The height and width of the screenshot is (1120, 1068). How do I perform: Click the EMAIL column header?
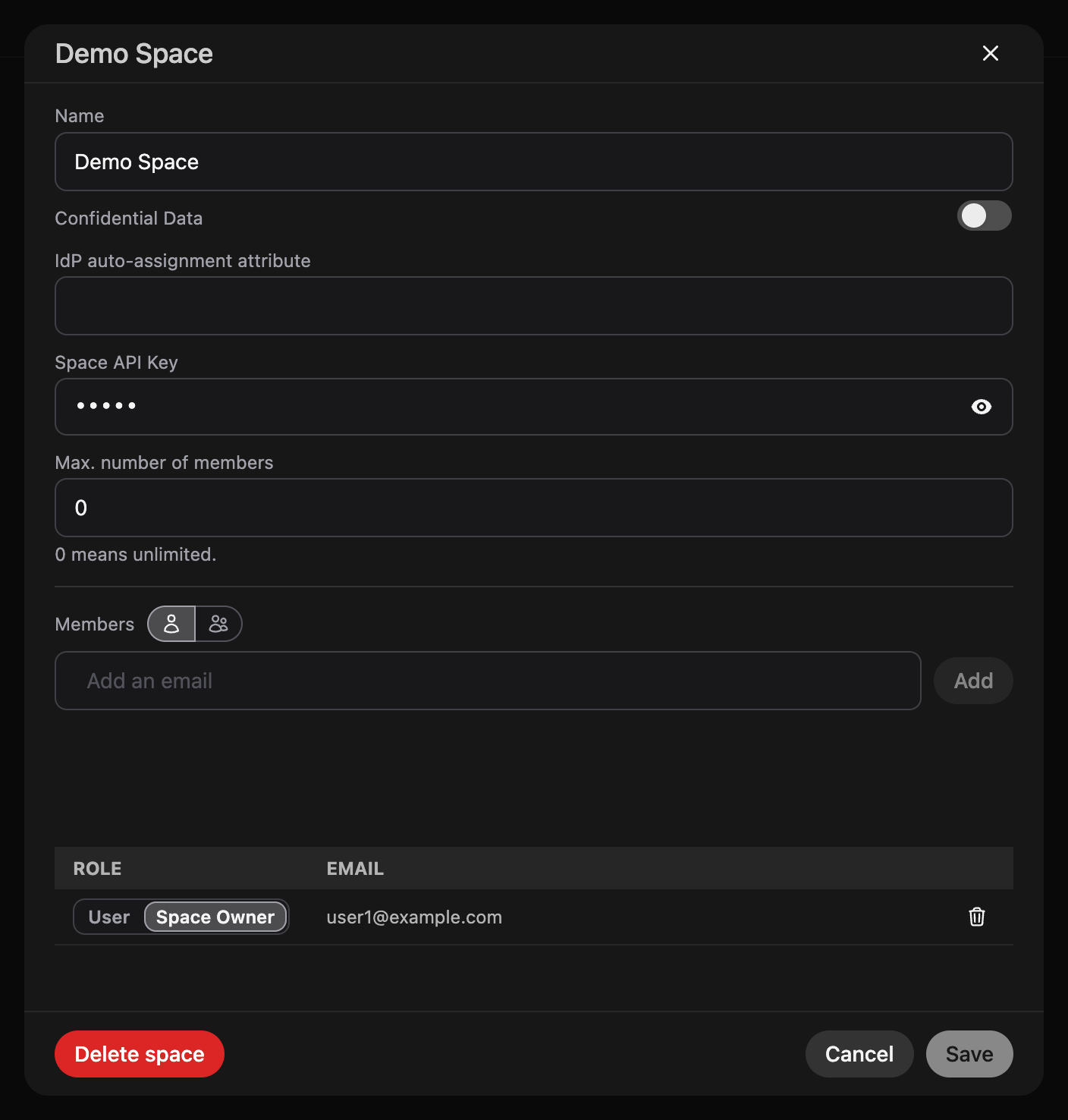click(x=355, y=868)
